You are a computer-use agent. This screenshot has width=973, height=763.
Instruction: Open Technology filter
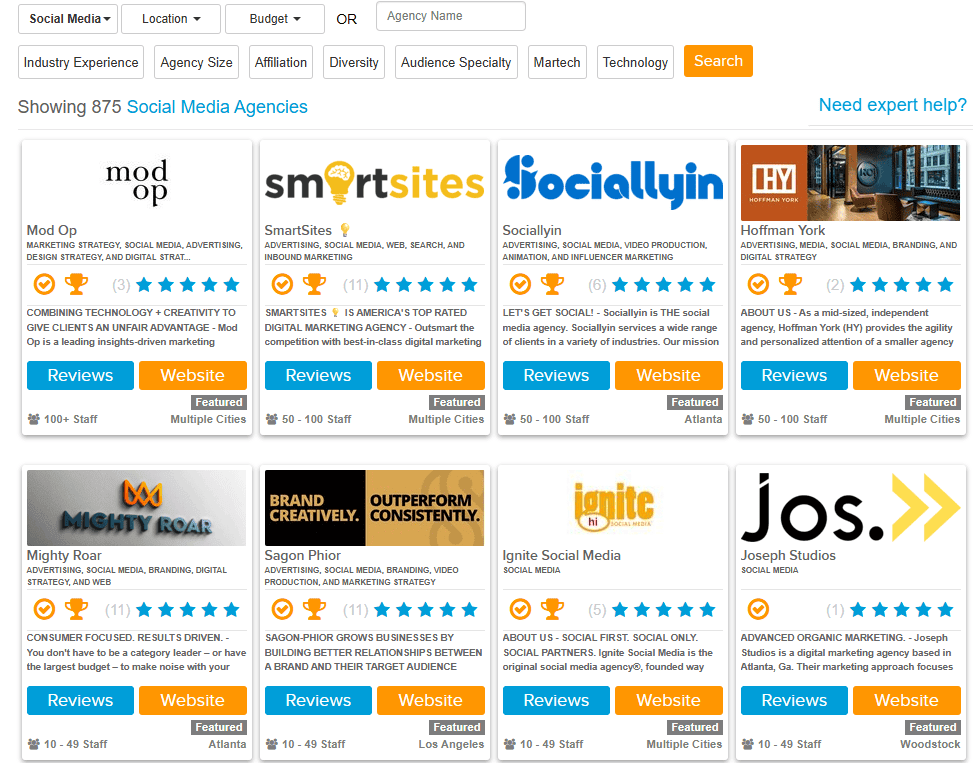[x=635, y=62]
